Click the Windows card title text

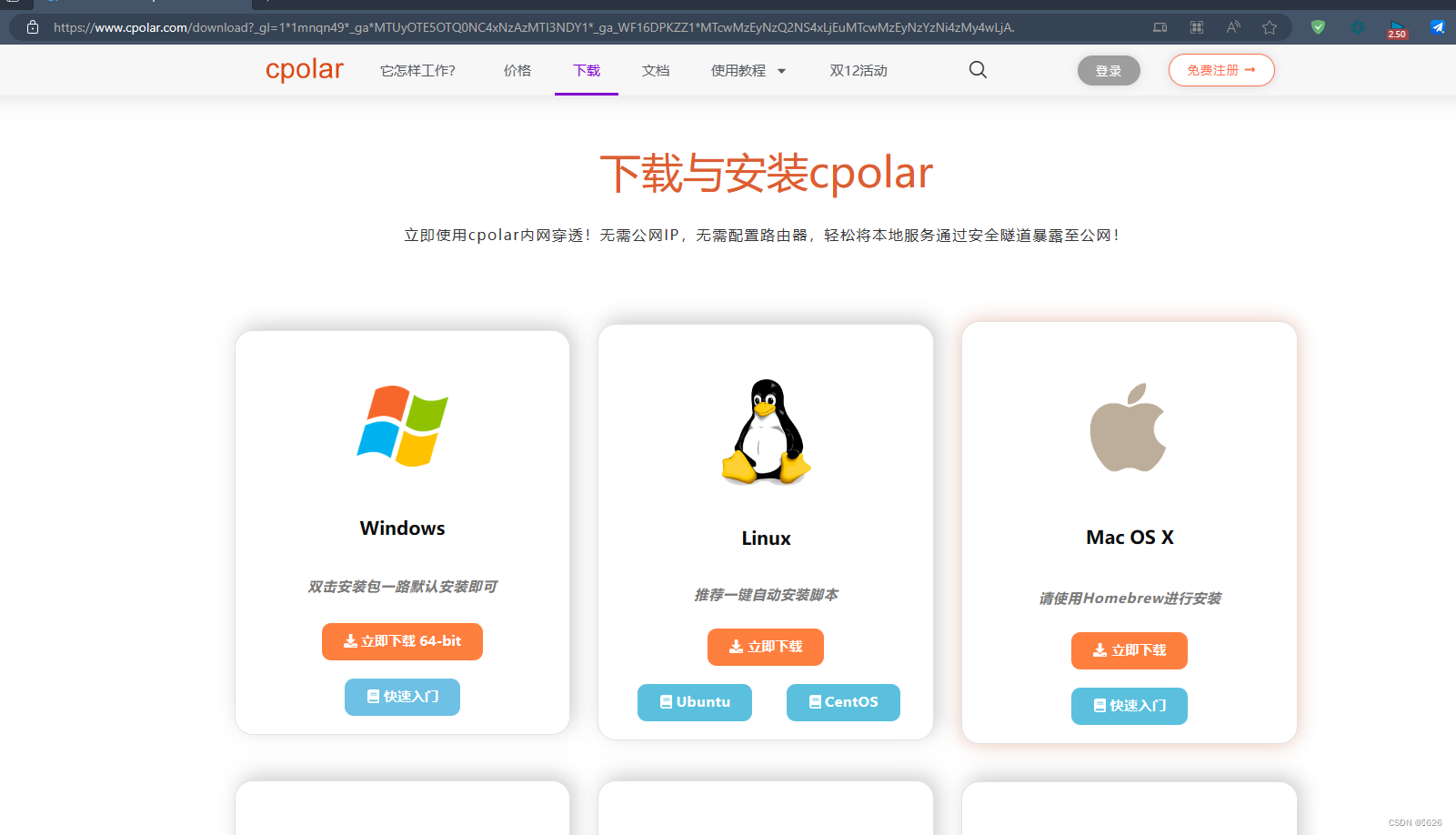coord(402,528)
